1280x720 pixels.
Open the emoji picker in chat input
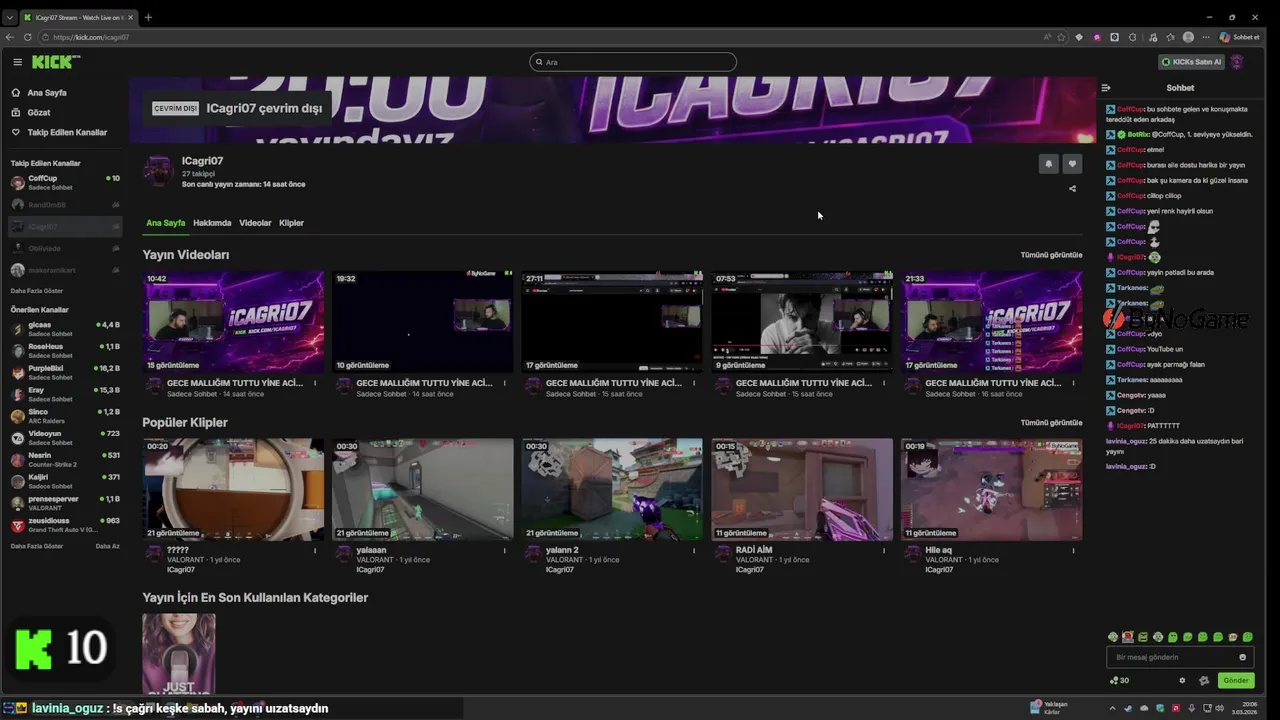coord(1243,658)
